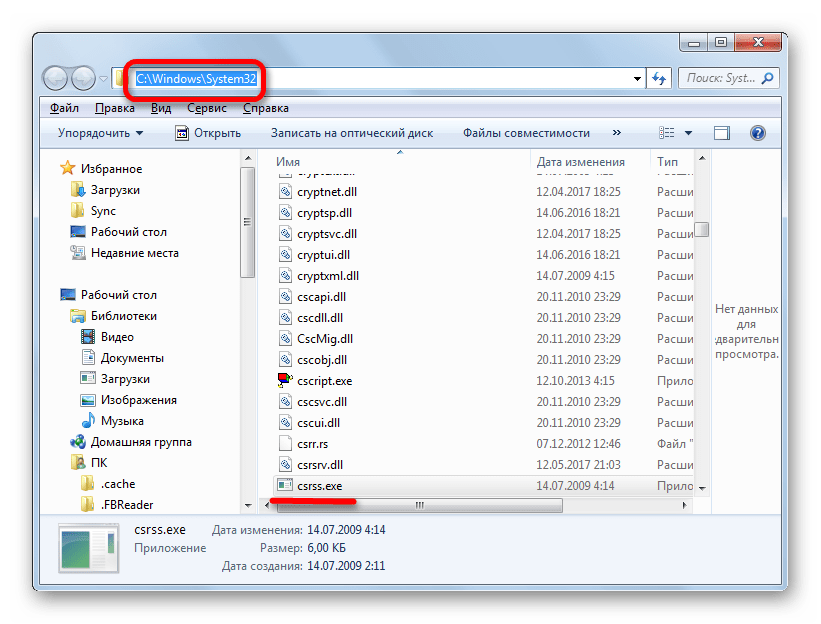Screen dimensions: 821x624
Task: Select Избранное in the navigation pane
Action: pos(111,169)
